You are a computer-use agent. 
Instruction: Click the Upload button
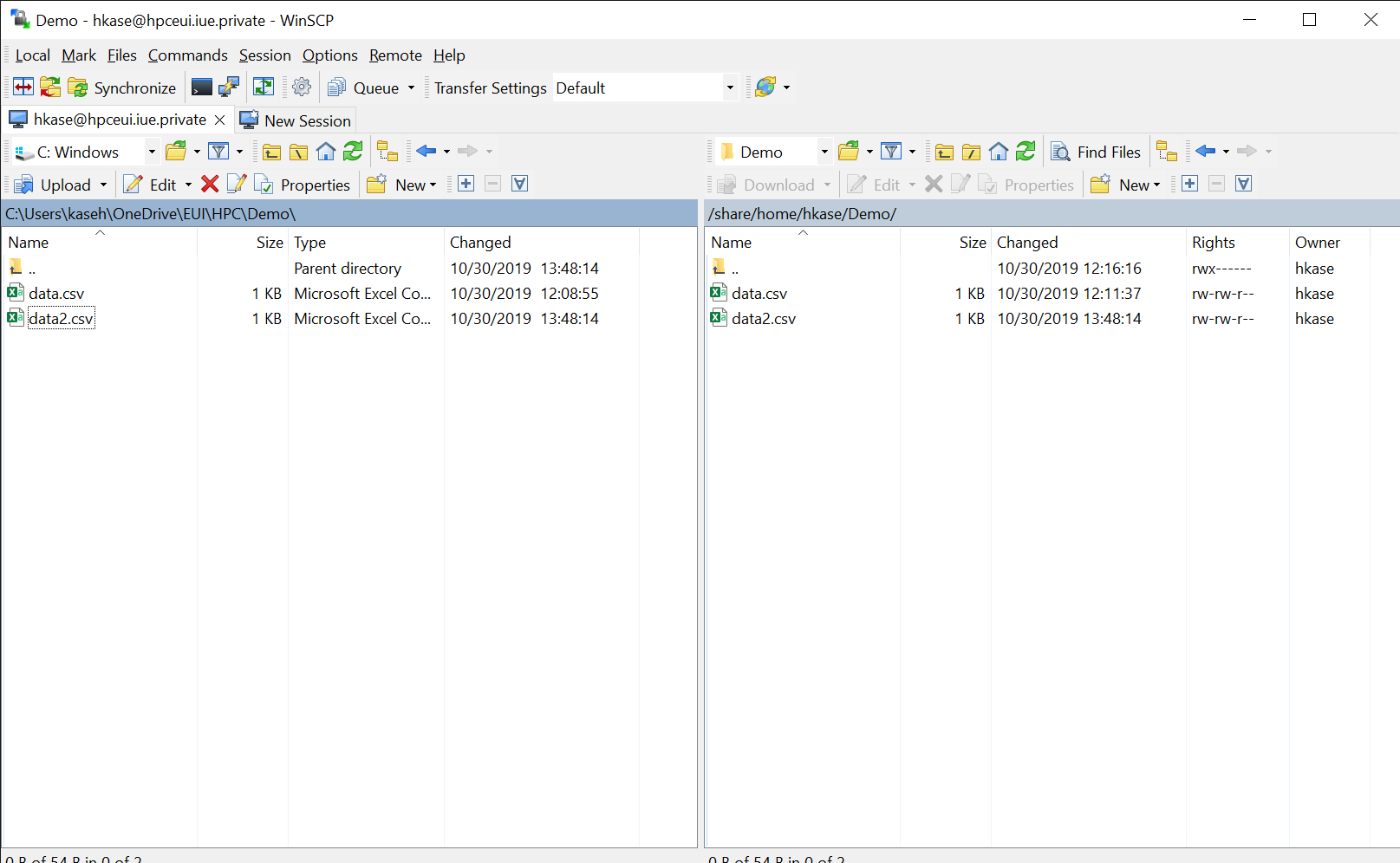pyautogui.click(x=53, y=185)
